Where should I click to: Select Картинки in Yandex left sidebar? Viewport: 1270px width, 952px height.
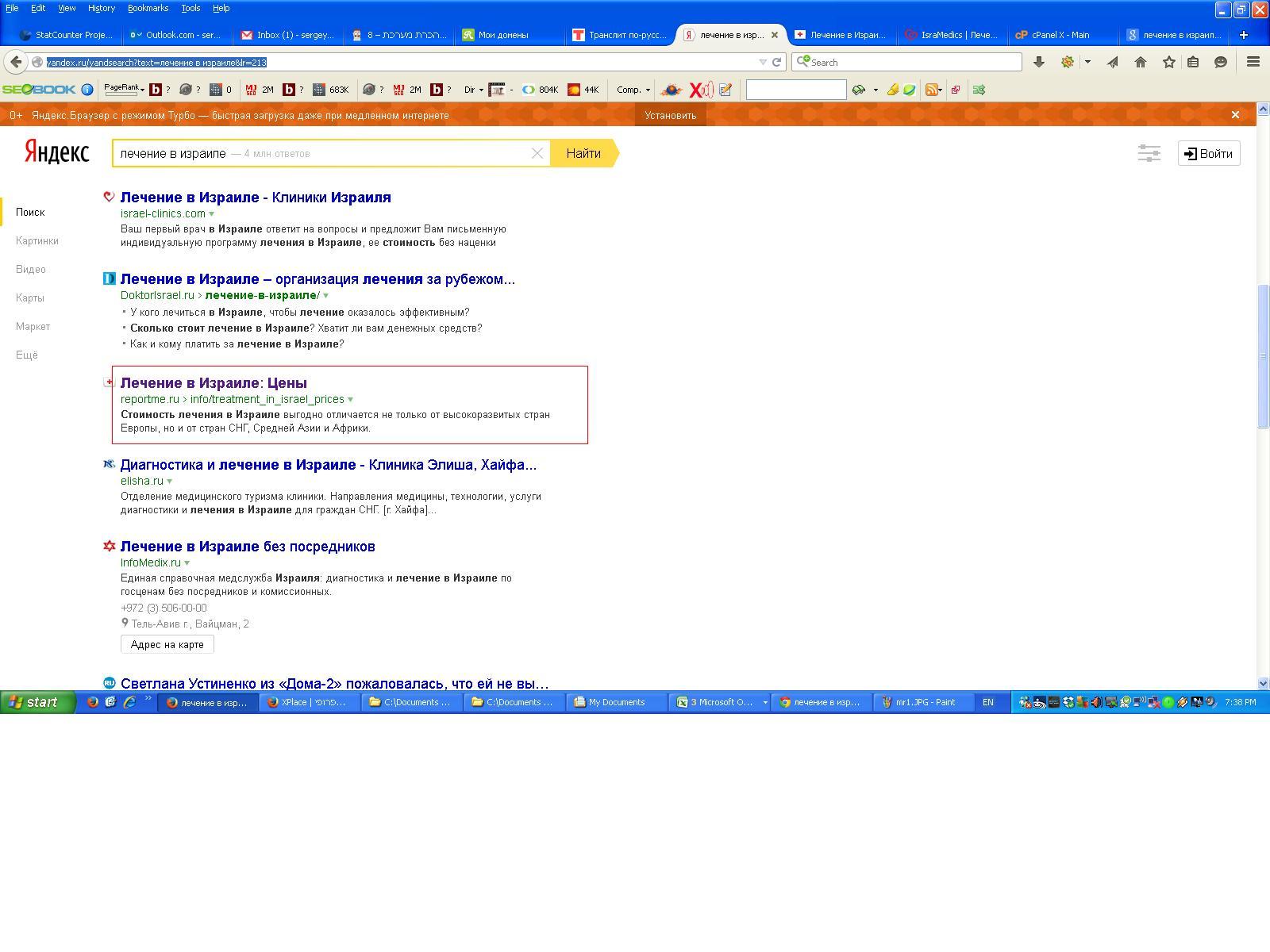pyautogui.click(x=37, y=240)
